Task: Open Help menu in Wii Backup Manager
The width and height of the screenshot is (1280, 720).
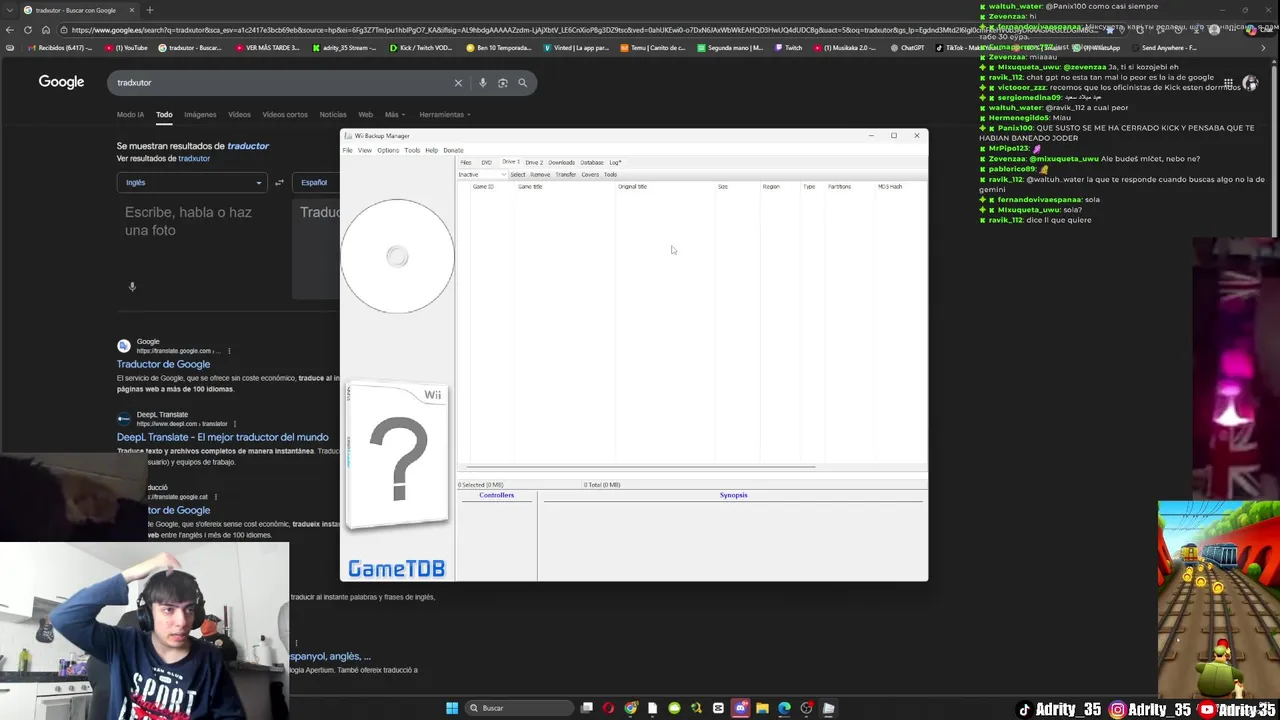Action: point(431,150)
